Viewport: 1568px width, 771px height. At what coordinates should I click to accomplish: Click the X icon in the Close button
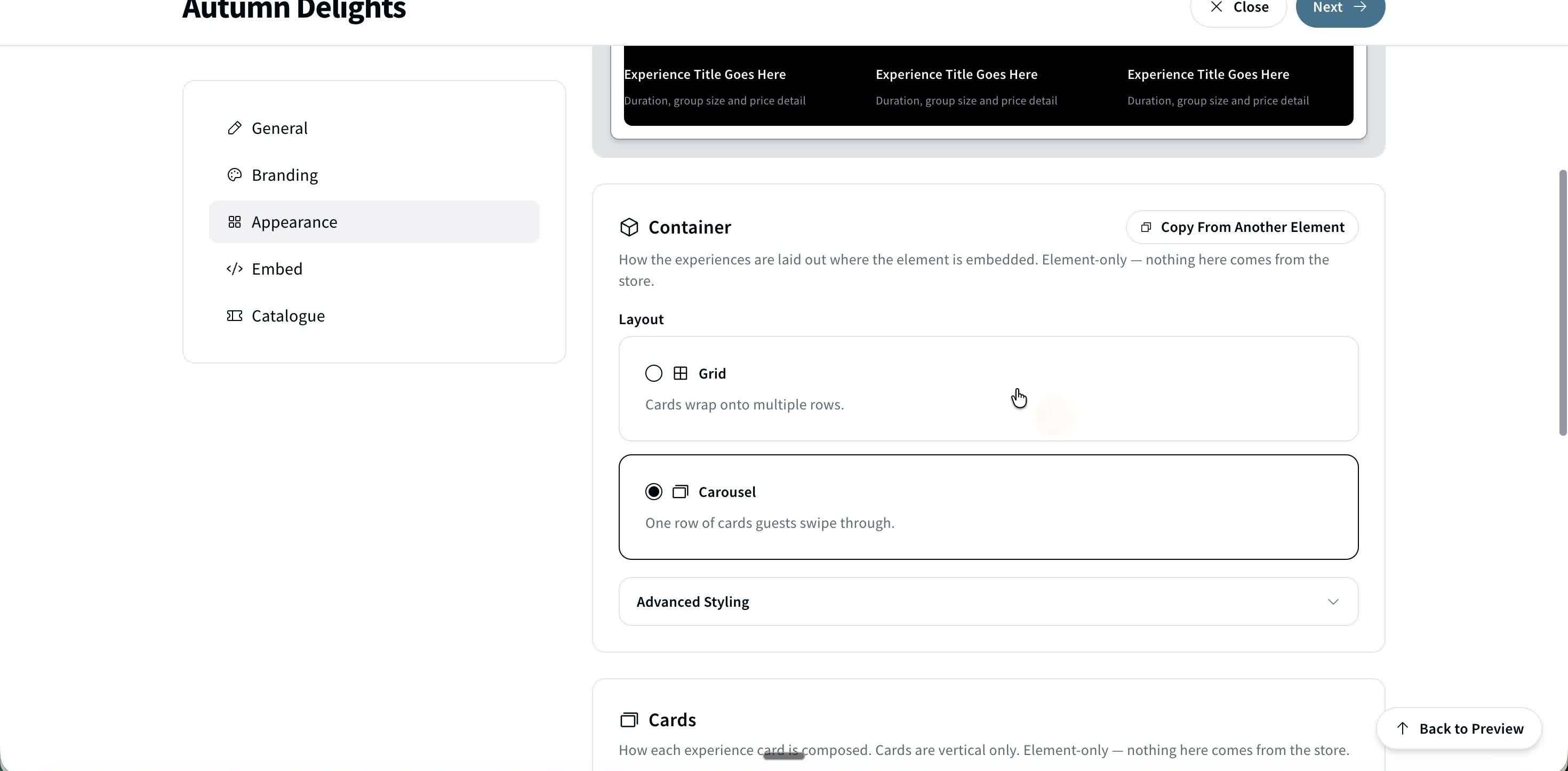point(1216,7)
